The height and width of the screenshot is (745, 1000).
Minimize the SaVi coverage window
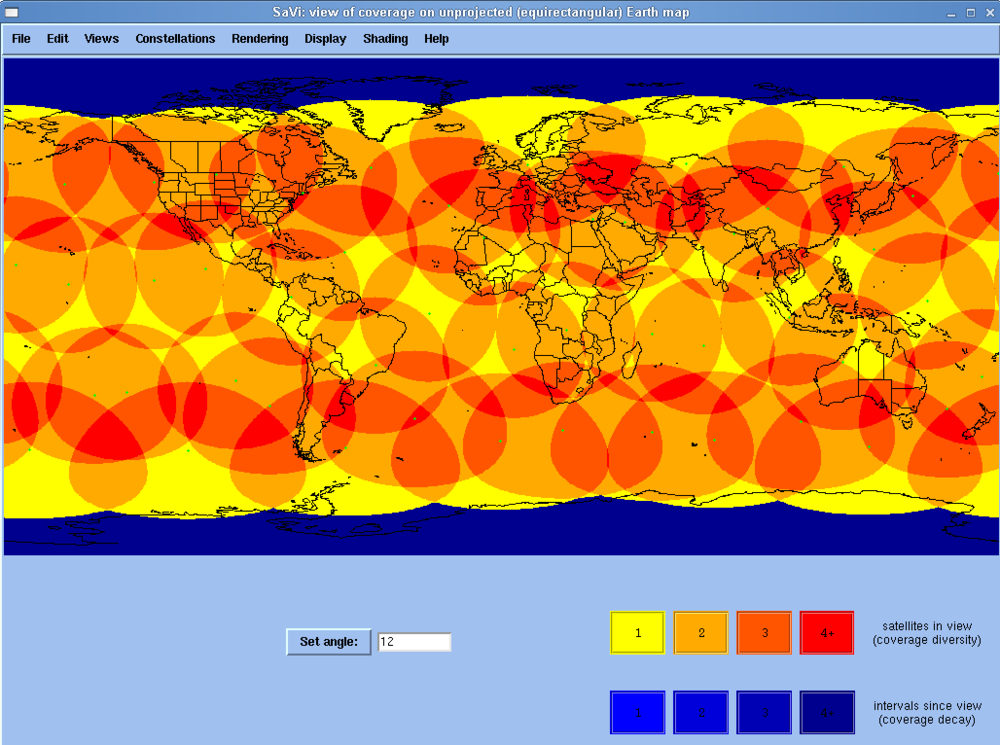952,13
